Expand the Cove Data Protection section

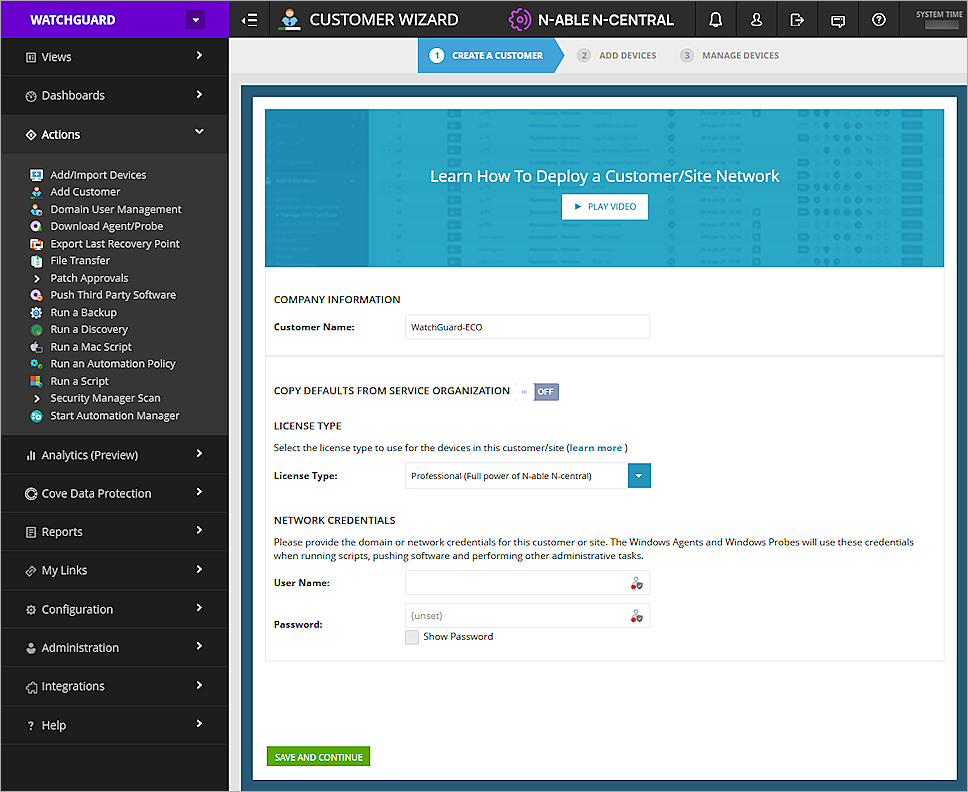pyautogui.click(x=113, y=493)
